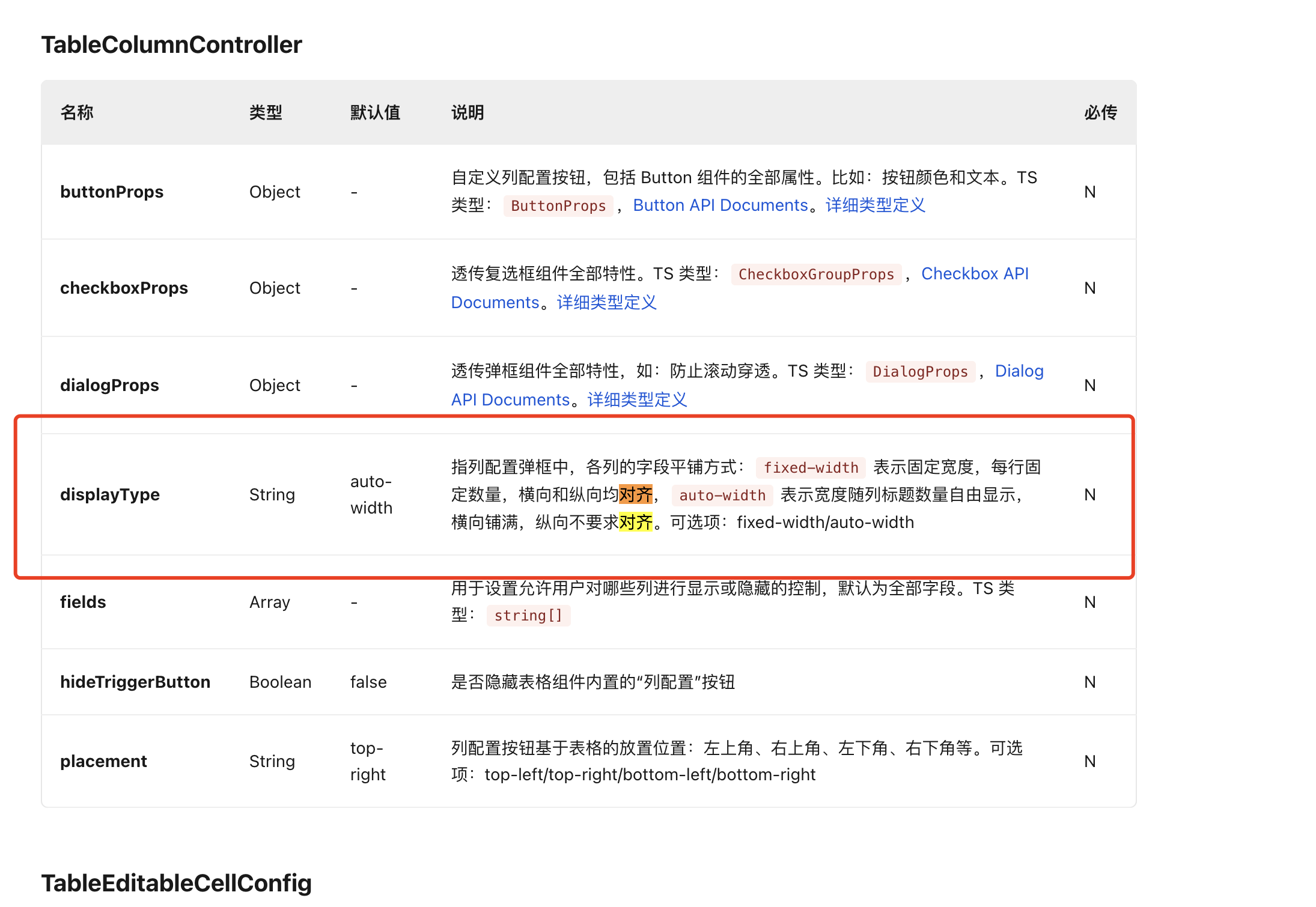
Task: Click the TableEditableCellConfig heading
Action: click(x=176, y=883)
